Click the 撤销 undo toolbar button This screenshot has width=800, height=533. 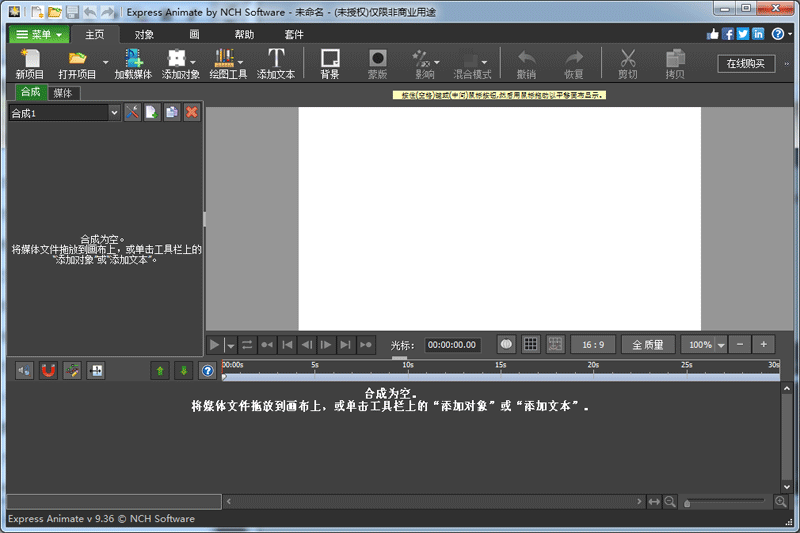pos(526,64)
